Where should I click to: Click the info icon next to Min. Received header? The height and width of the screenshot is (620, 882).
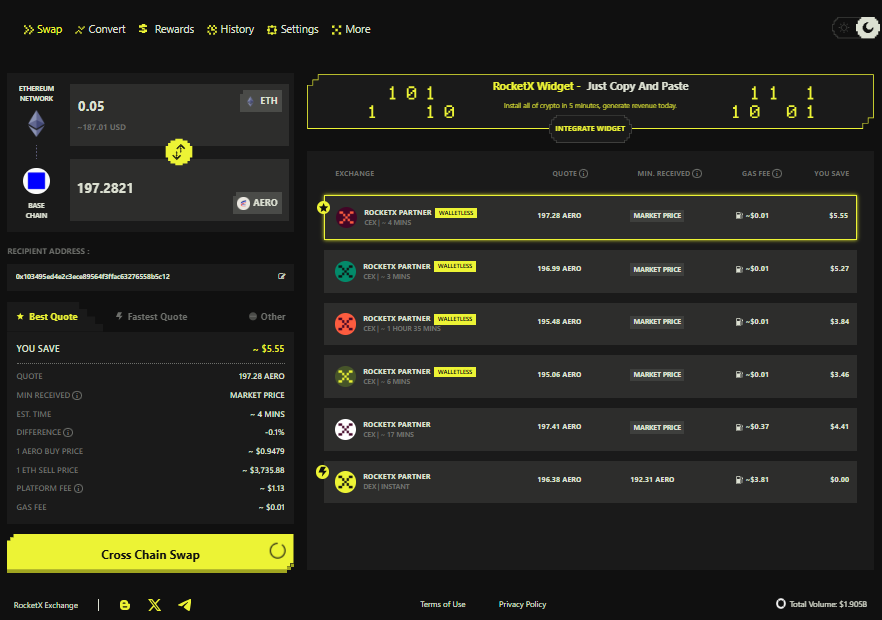tap(696, 173)
